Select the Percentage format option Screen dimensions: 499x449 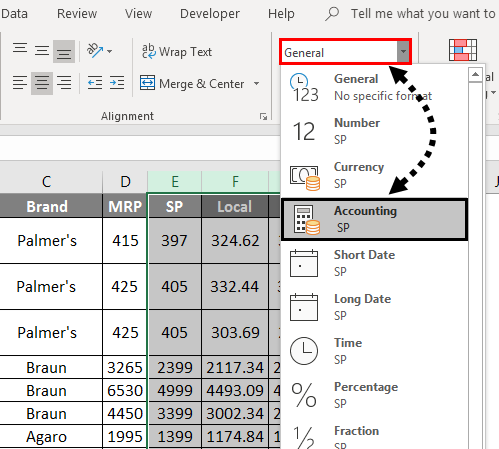374,395
